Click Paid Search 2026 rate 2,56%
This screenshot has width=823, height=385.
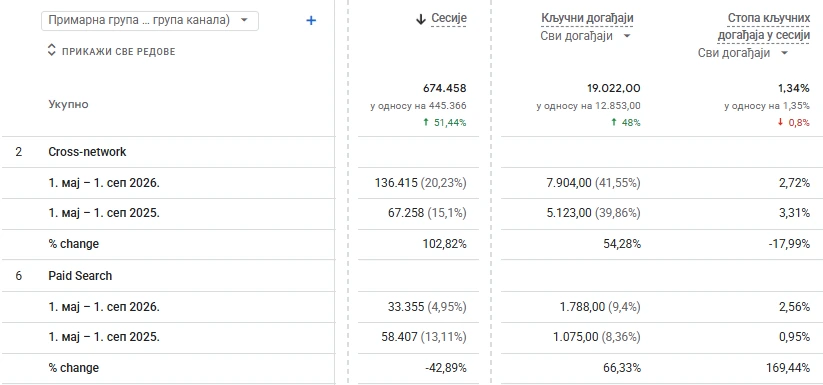[x=795, y=307]
